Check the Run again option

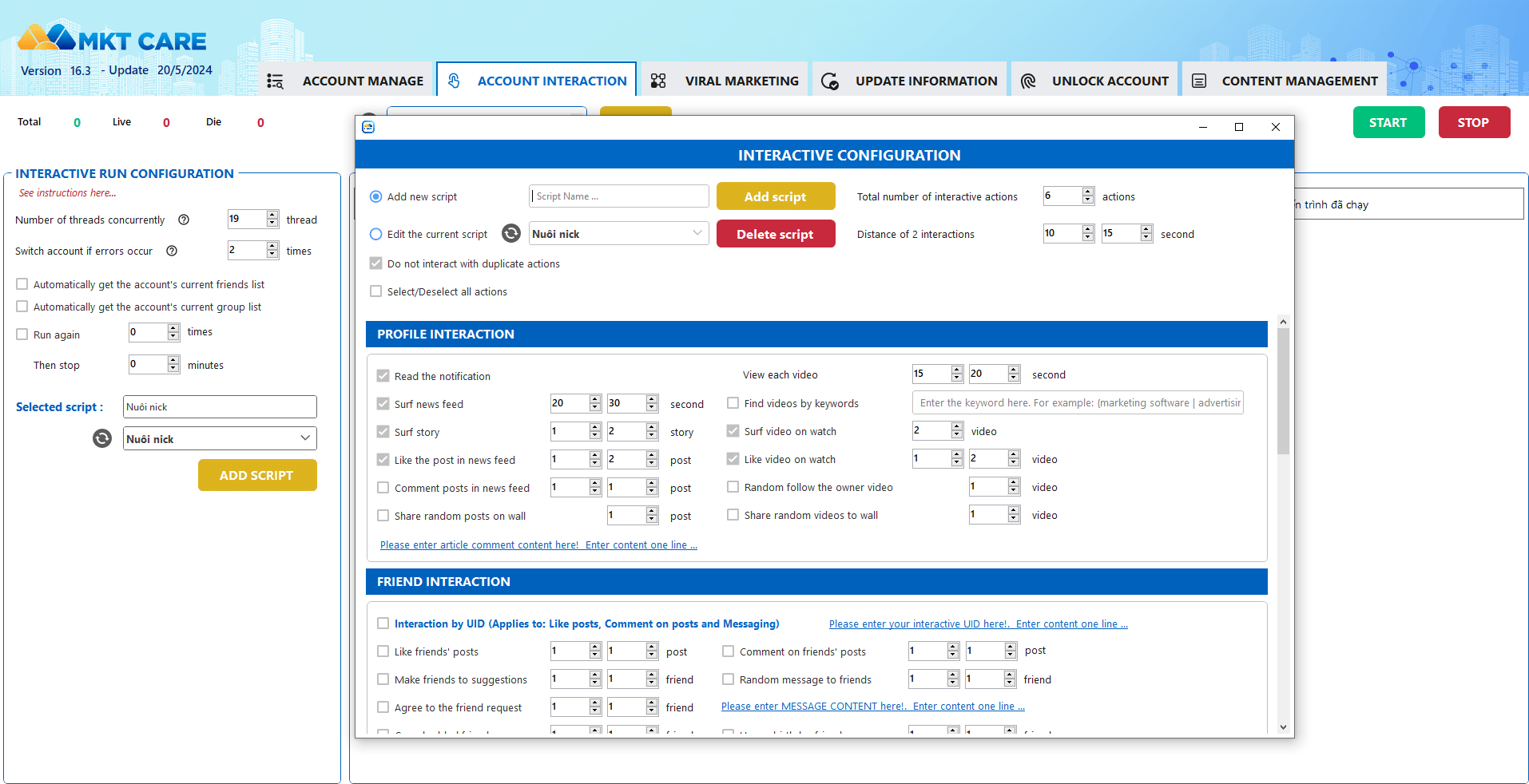[x=22, y=335]
